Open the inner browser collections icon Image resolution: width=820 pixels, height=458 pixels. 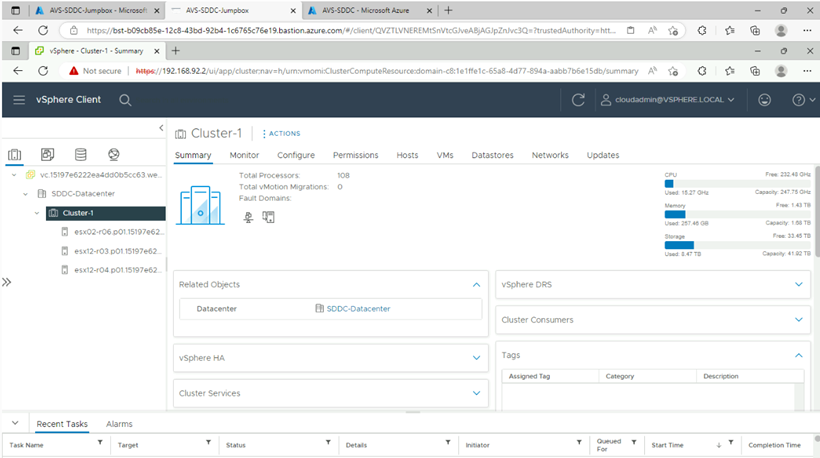pyautogui.click(x=755, y=71)
